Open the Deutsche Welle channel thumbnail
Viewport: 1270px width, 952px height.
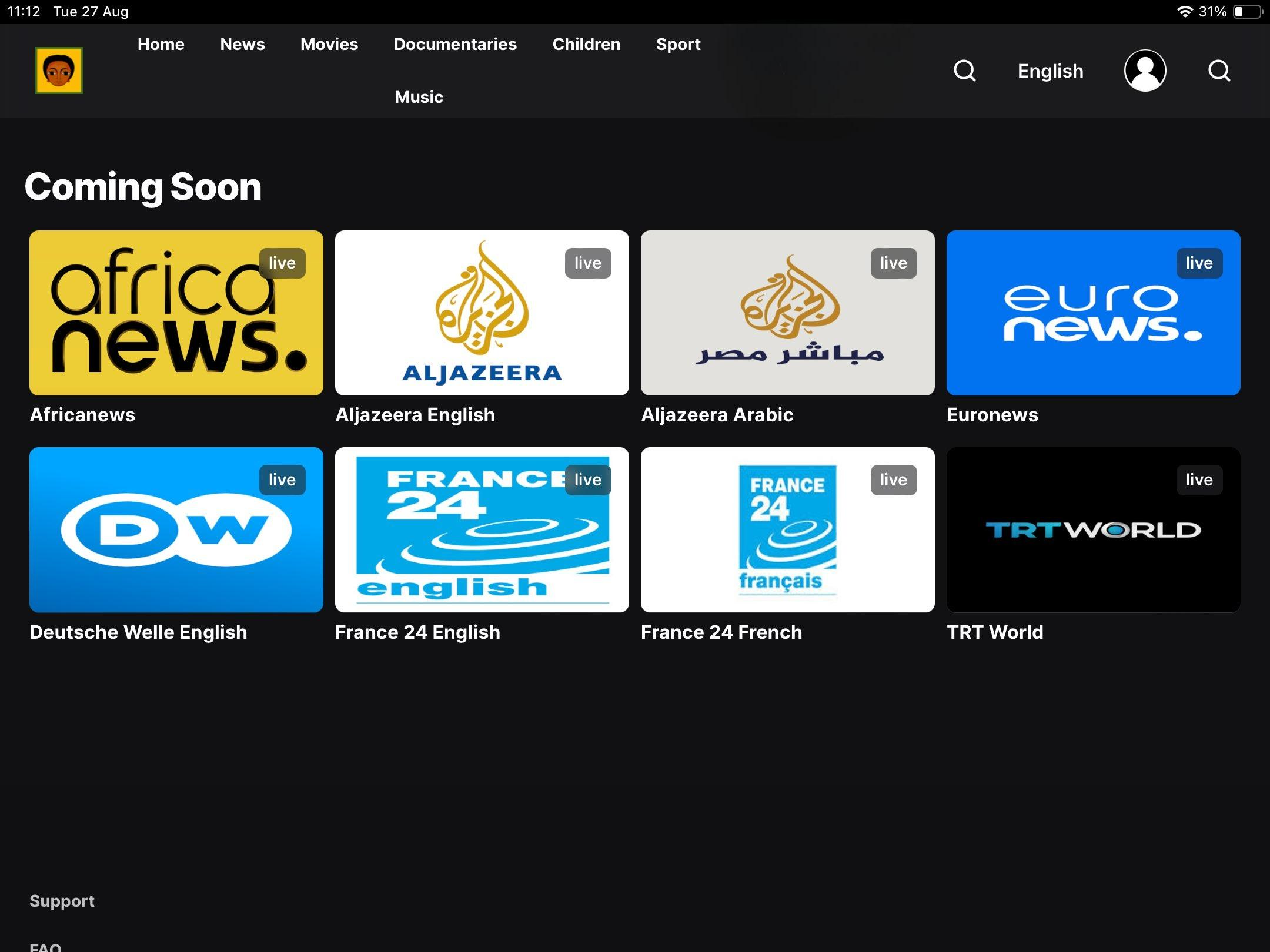[x=176, y=529]
